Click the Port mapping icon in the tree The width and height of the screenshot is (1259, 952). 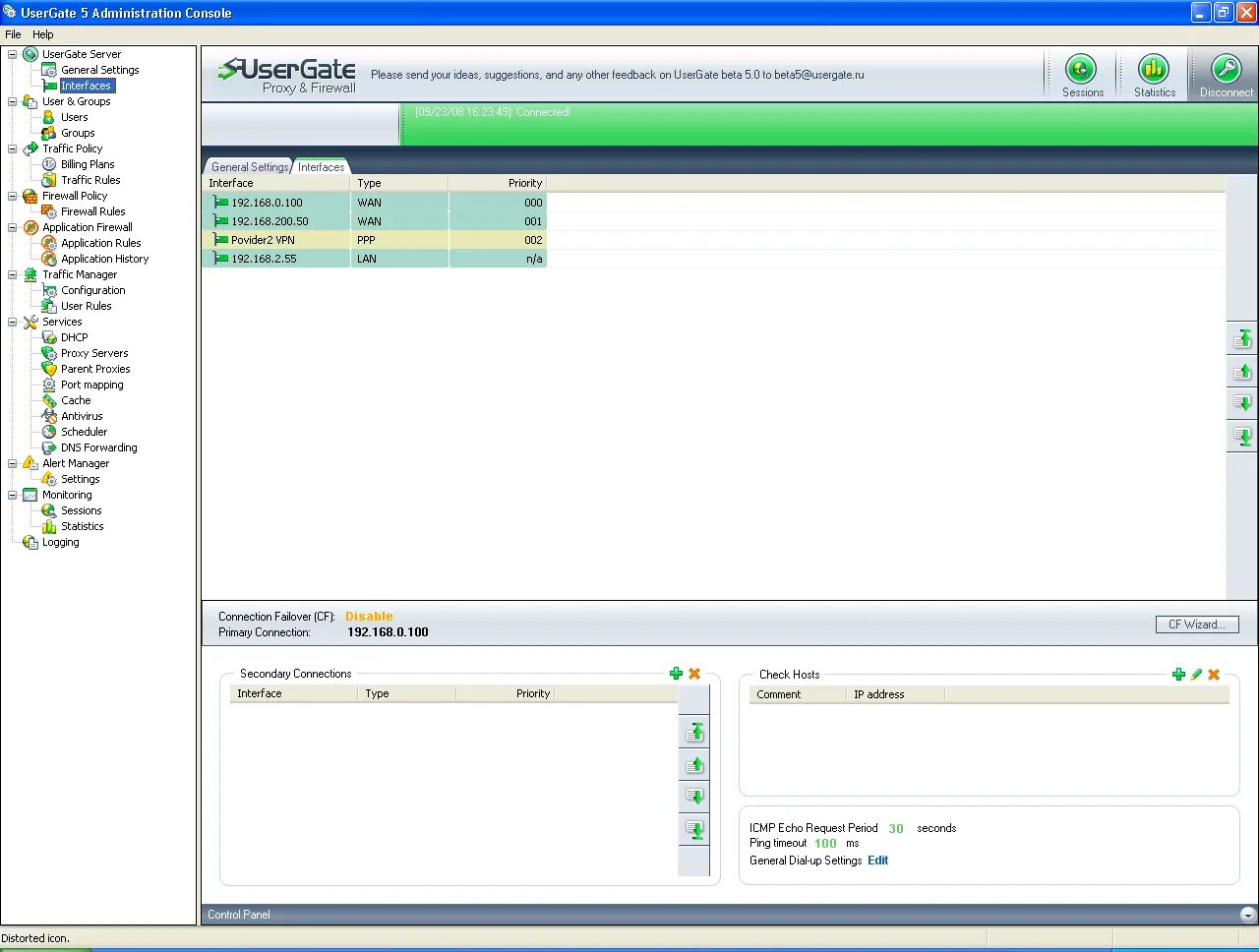point(49,385)
